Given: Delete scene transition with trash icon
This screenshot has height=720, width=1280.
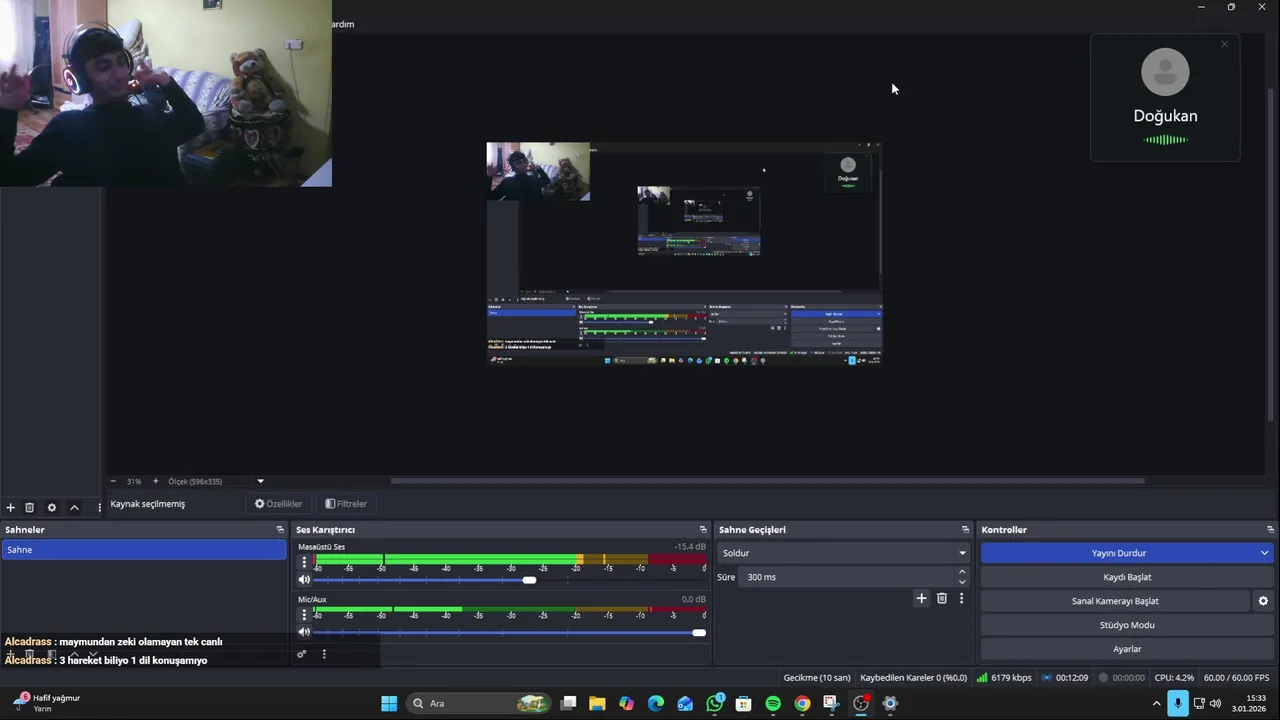Looking at the screenshot, I should [942, 598].
